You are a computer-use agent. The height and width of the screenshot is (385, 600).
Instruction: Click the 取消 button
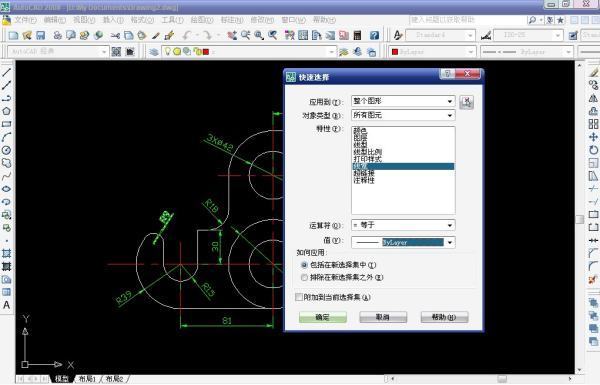pos(383,317)
